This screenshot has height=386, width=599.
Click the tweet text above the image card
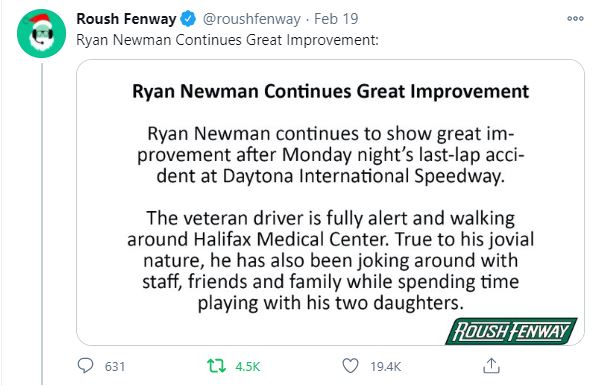coord(227,40)
